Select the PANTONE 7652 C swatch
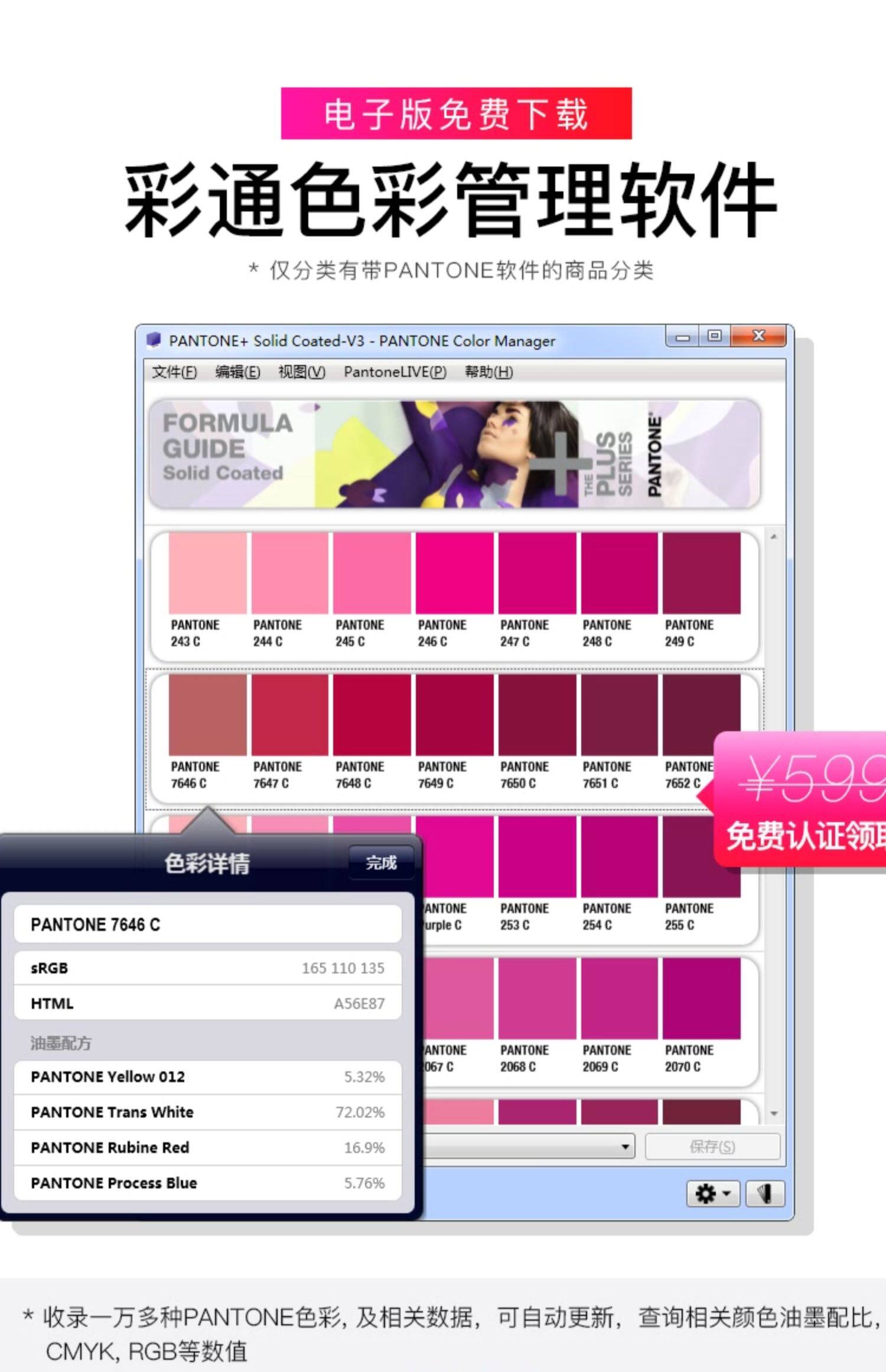886x1372 pixels. click(x=702, y=715)
